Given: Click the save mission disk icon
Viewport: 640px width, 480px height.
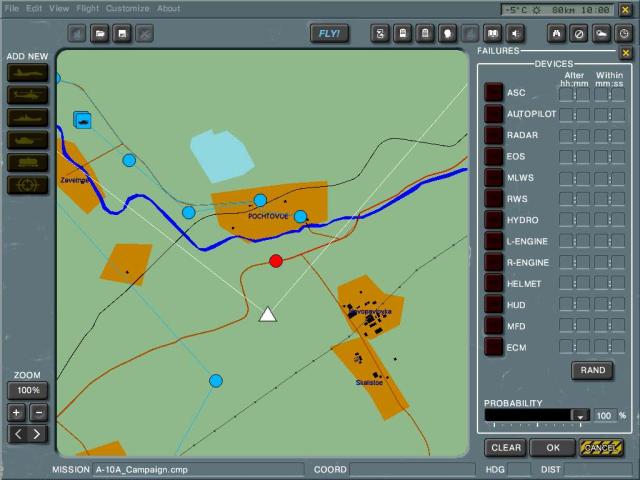Looking at the screenshot, I should (122, 34).
